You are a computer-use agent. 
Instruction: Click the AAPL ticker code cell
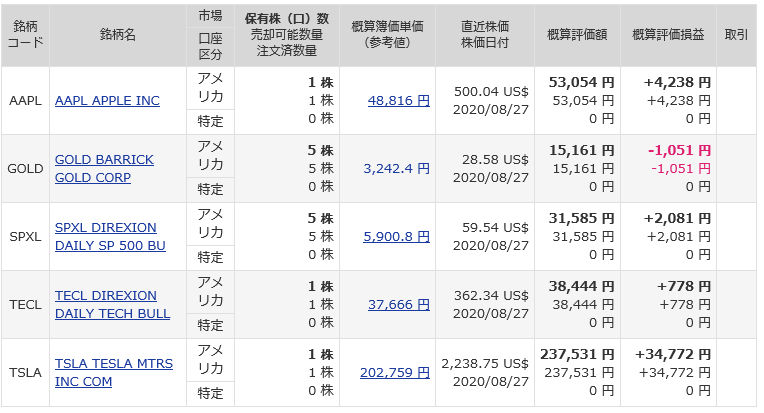(x=25, y=101)
